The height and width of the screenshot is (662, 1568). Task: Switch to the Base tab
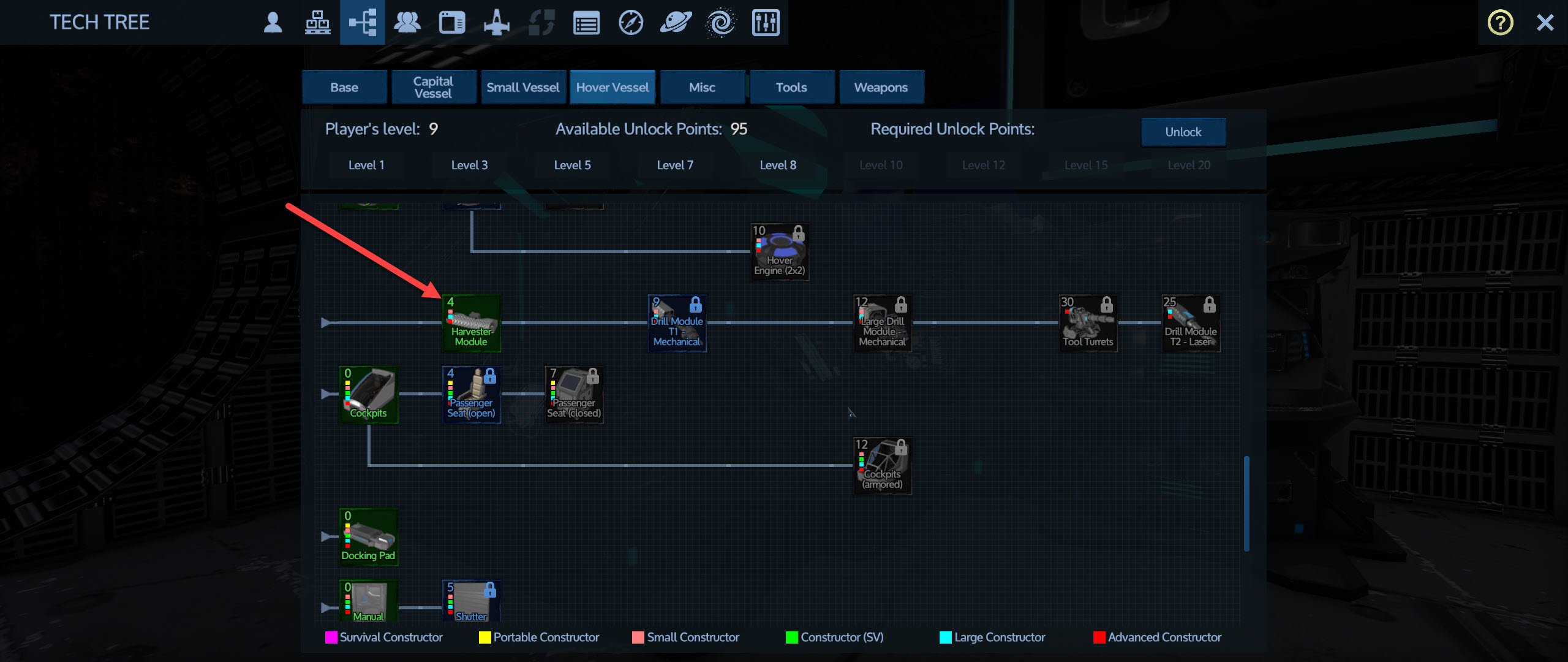(x=344, y=87)
